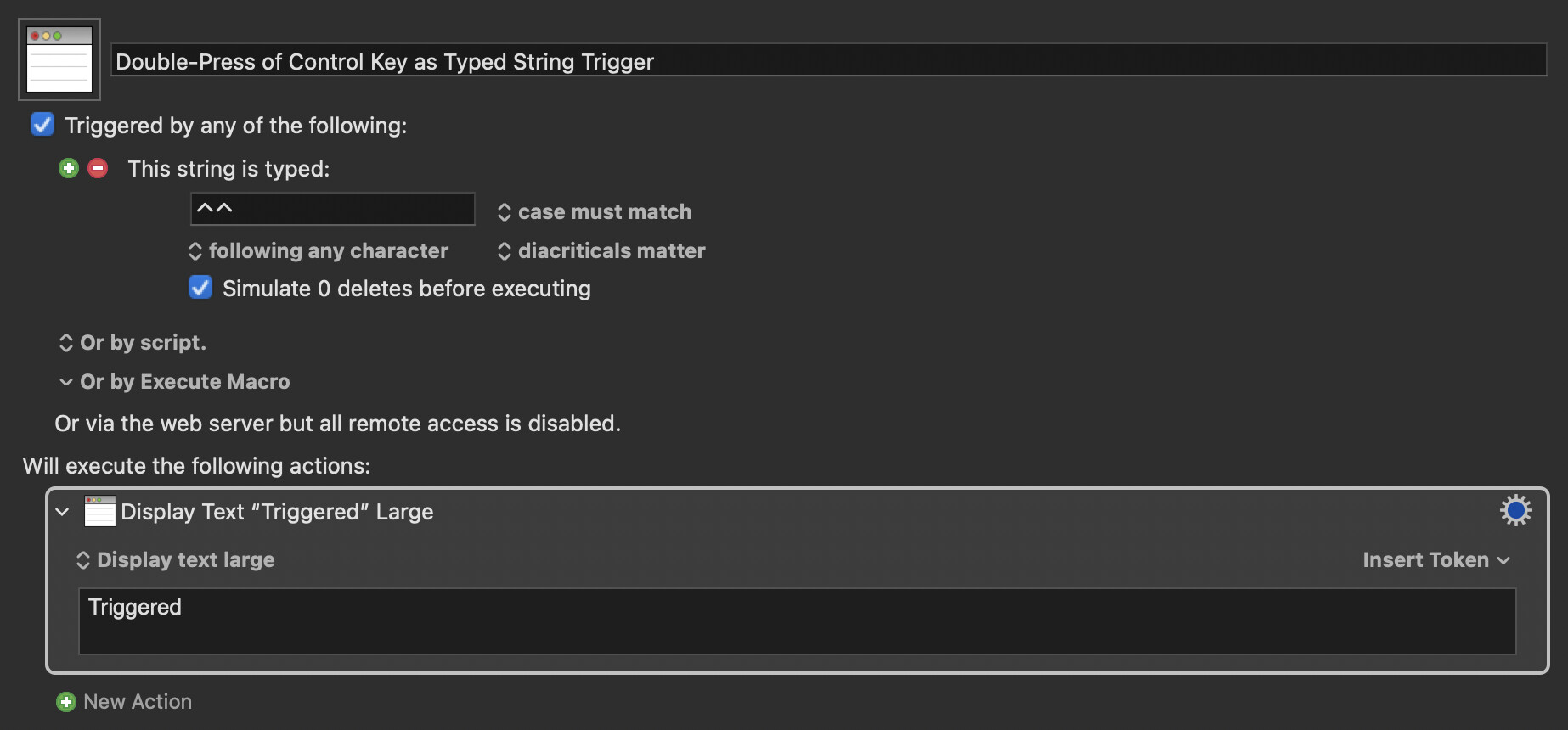Expand the 'Or by Execute Macro' section
The height and width of the screenshot is (730, 1568).
pyautogui.click(x=175, y=382)
